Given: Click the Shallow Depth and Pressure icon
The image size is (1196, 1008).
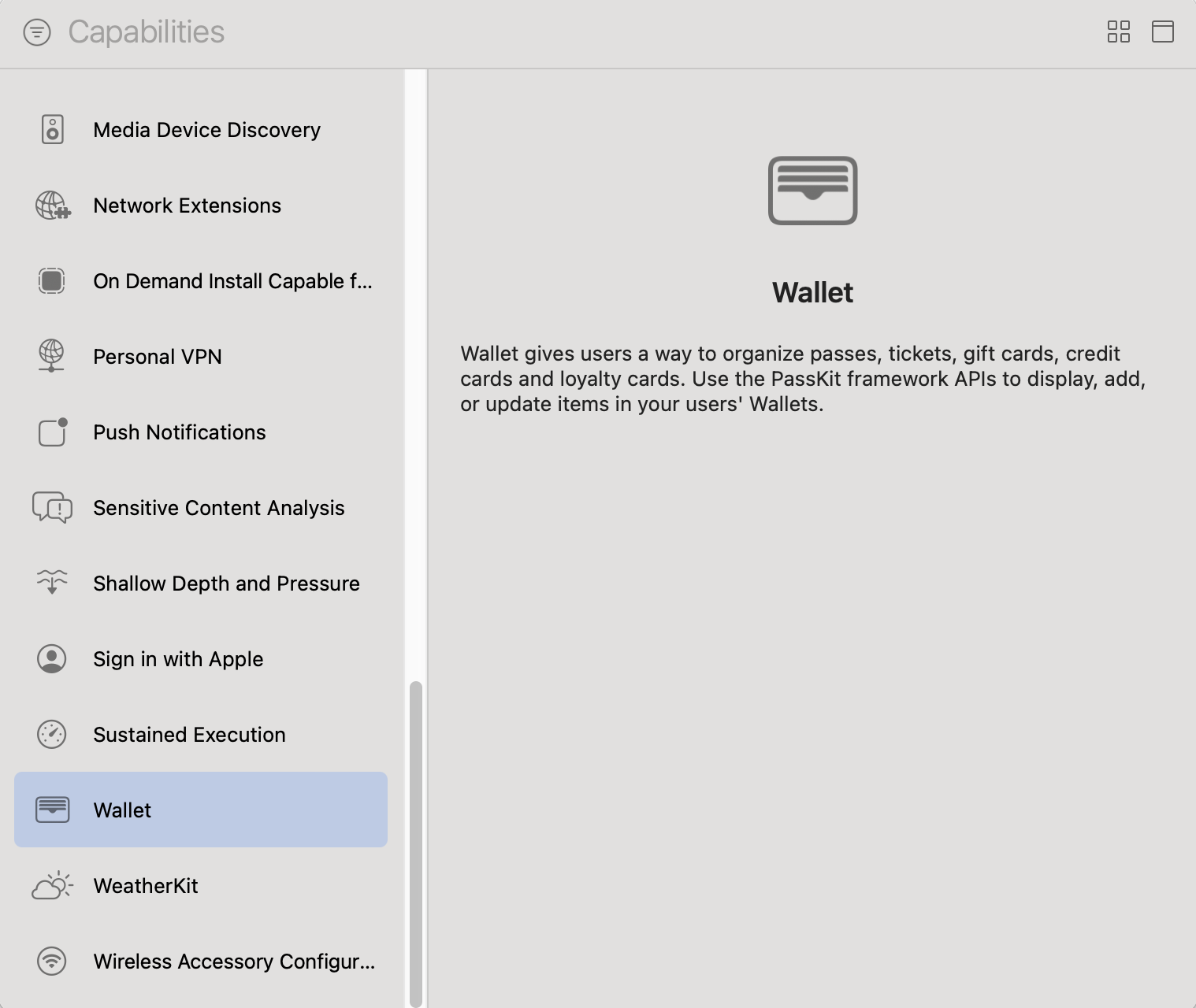Looking at the screenshot, I should (x=52, y=583).
